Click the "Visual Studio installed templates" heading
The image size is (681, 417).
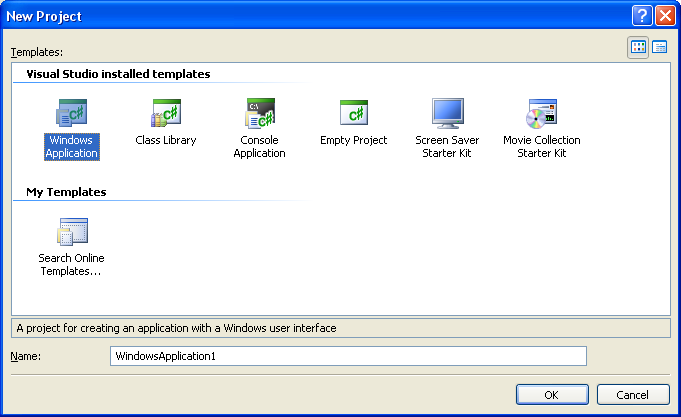pos(118,74)
